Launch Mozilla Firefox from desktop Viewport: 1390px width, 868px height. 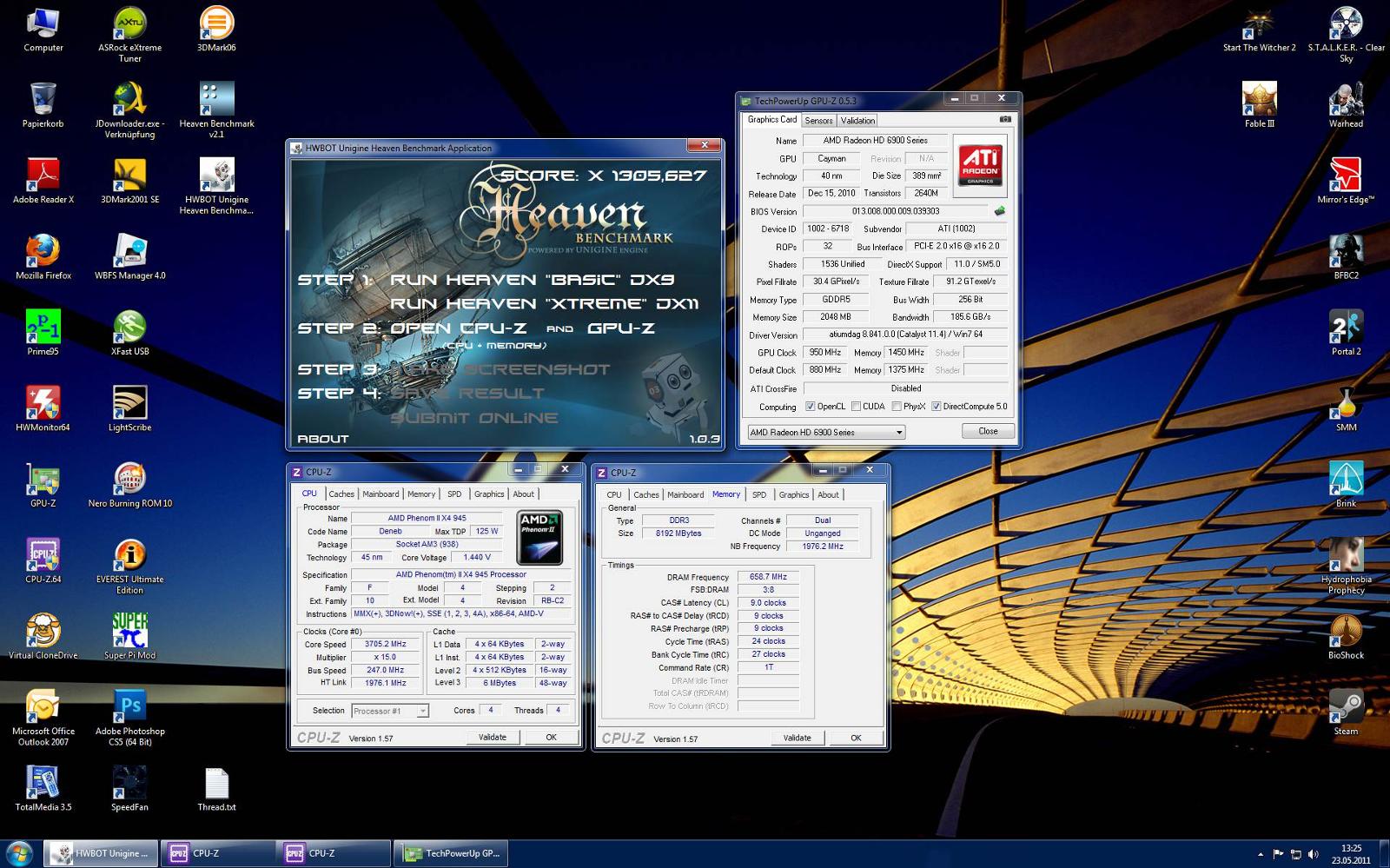tap(43, 256)
